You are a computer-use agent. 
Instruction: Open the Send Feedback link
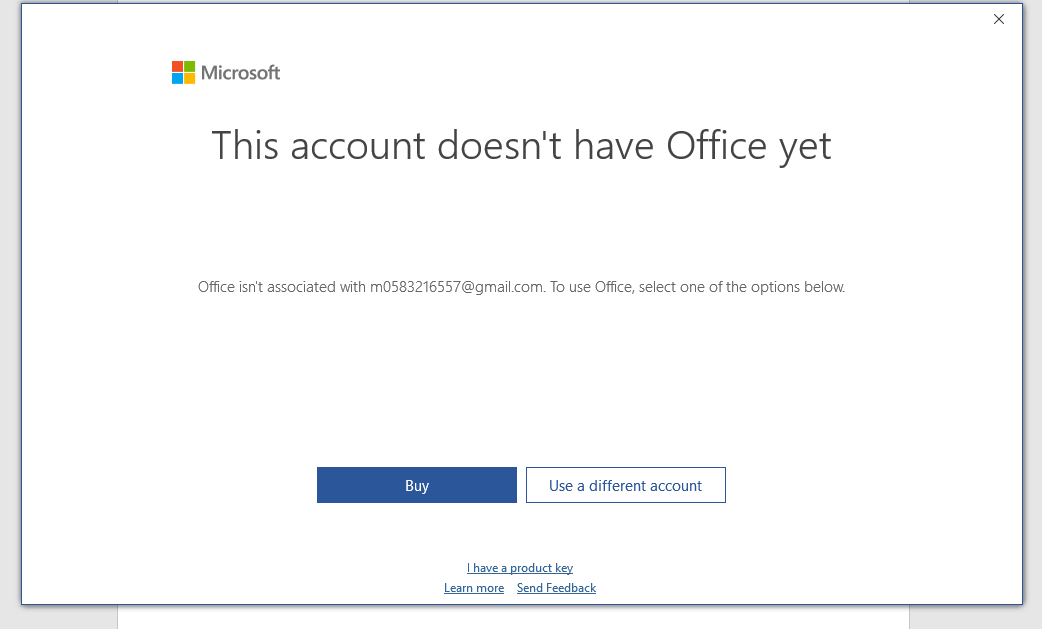[556, 588]
